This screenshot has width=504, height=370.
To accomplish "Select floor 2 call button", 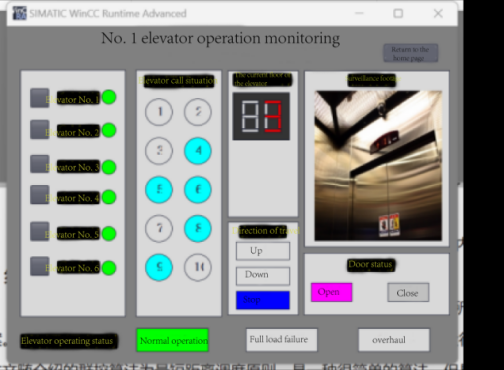I will pyautogui.click(x=198, y=112).
